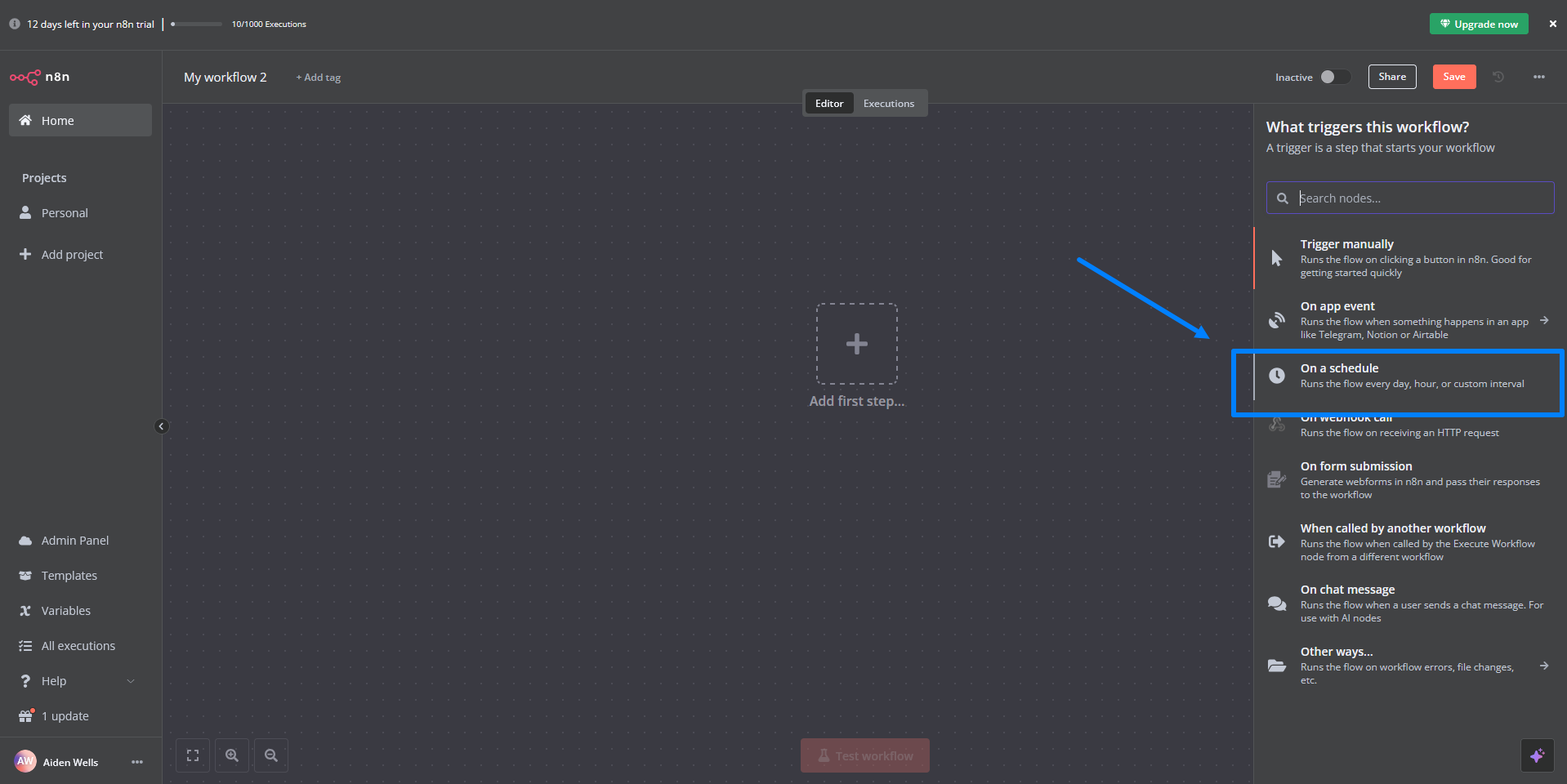The width and height of the screenshot is (1567, 784).
Task: Open the workflow three-dot menu
Action: (1539, 77)
